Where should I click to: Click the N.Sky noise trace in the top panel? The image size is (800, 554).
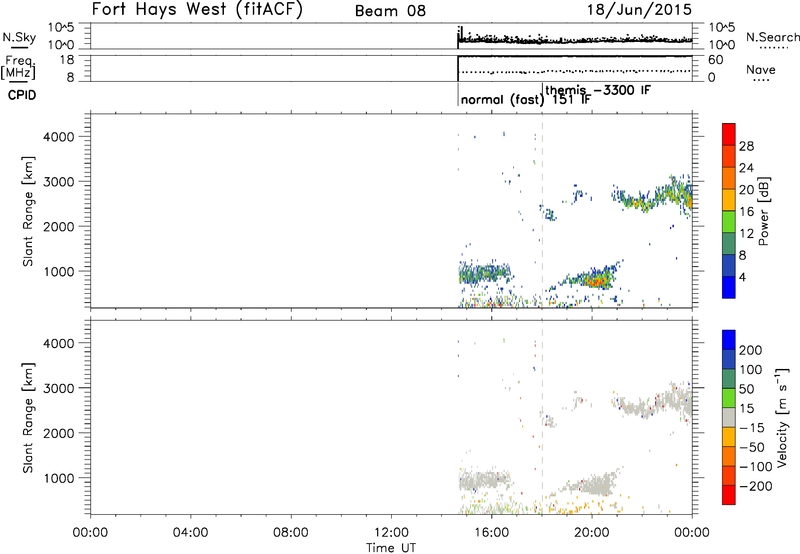pos(574,39)
